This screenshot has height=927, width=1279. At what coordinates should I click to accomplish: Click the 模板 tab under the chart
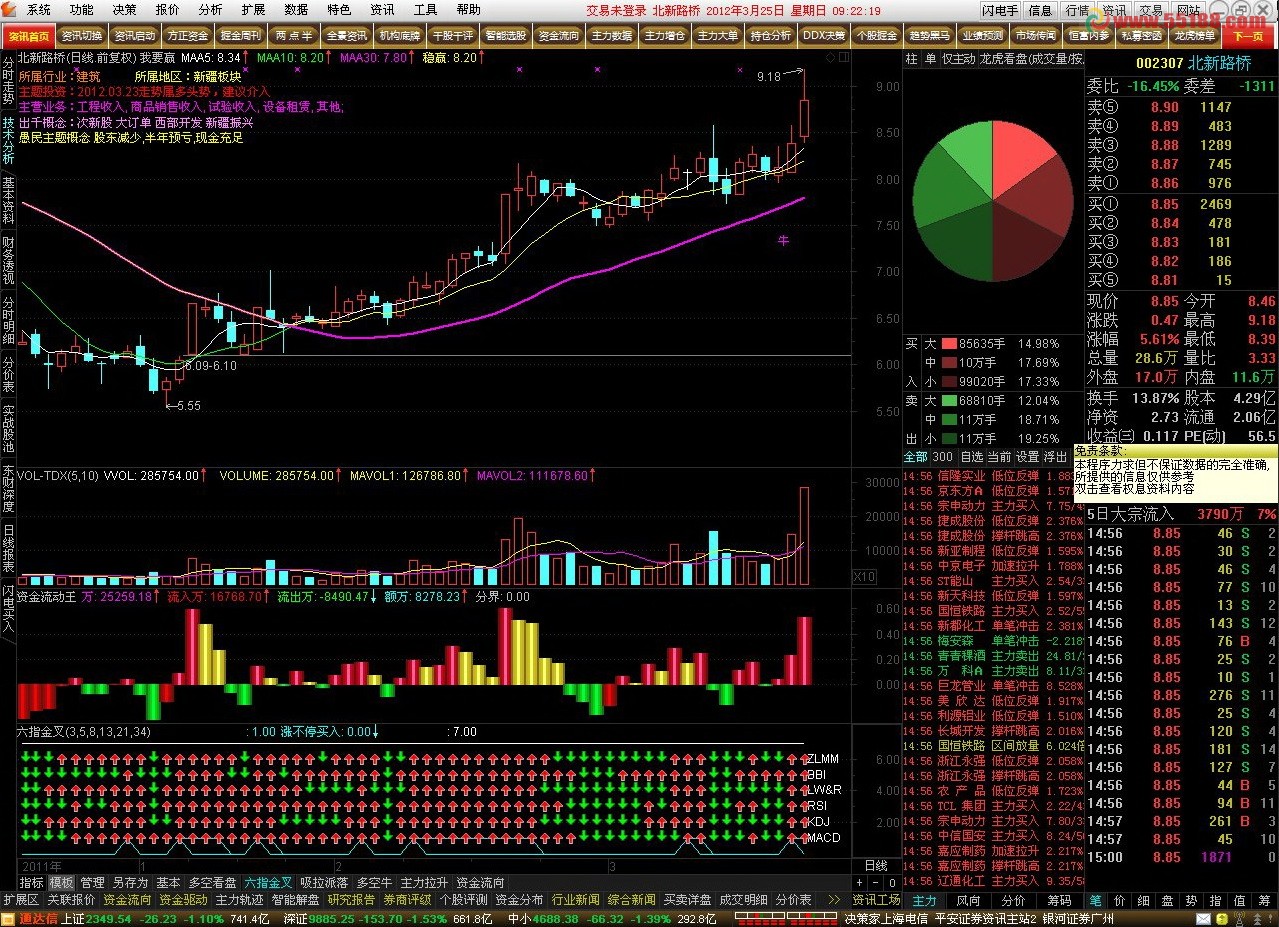(x=62, y=883)
